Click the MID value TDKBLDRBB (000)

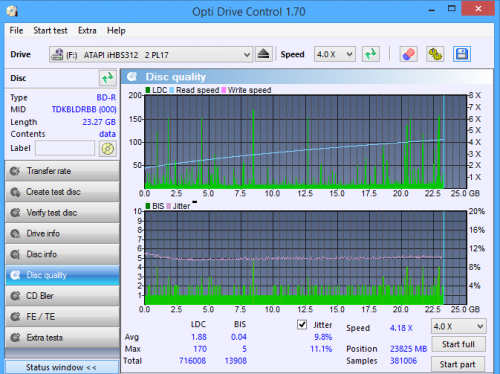84,110
